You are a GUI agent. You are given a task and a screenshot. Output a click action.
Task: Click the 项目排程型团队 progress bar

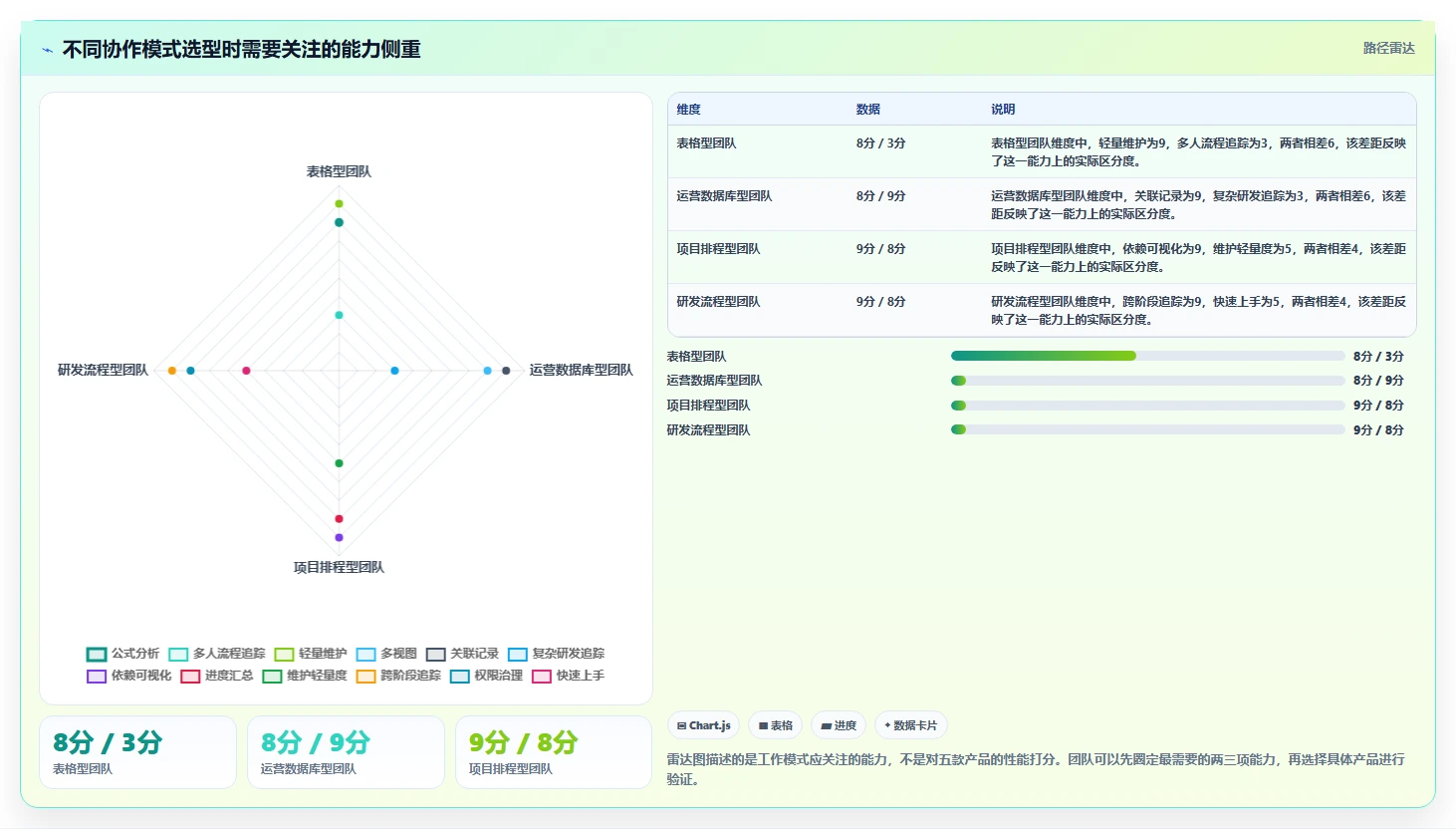(x=1147, y=406)
